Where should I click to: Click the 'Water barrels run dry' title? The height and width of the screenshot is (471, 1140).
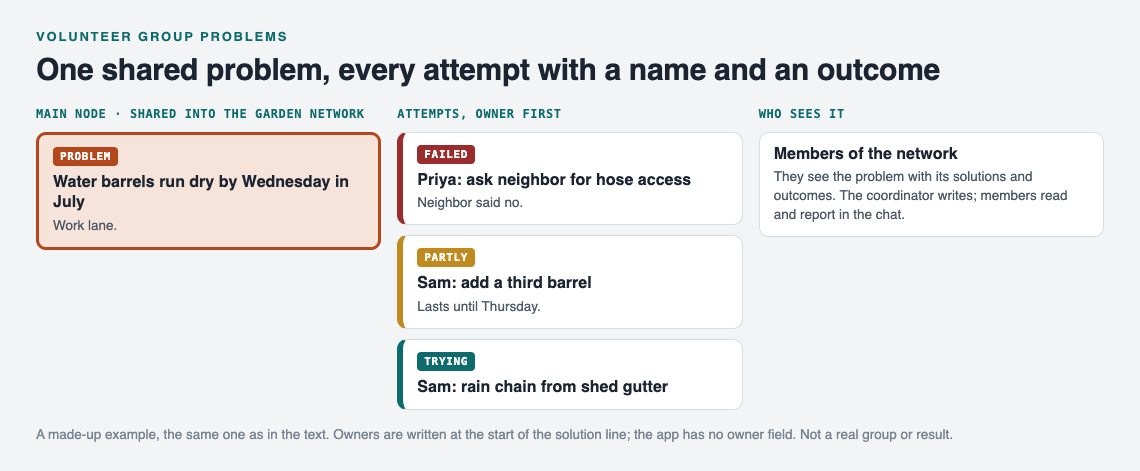(x=201, y=191)
